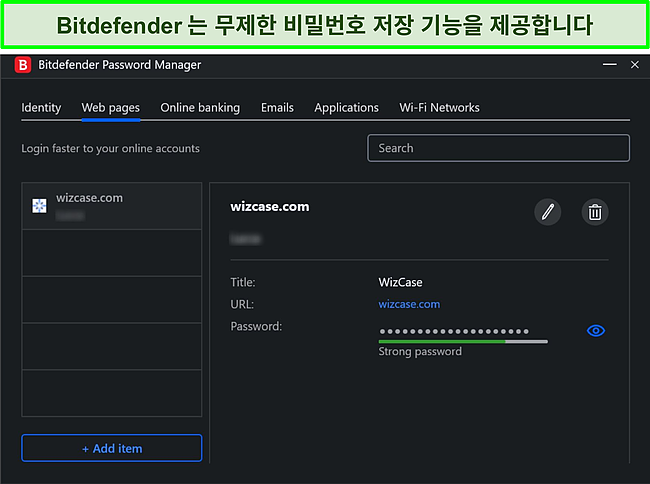Click the URL: field label
Image resolution: width=650 pixels, height=484 pixels.
pos(242,305)
